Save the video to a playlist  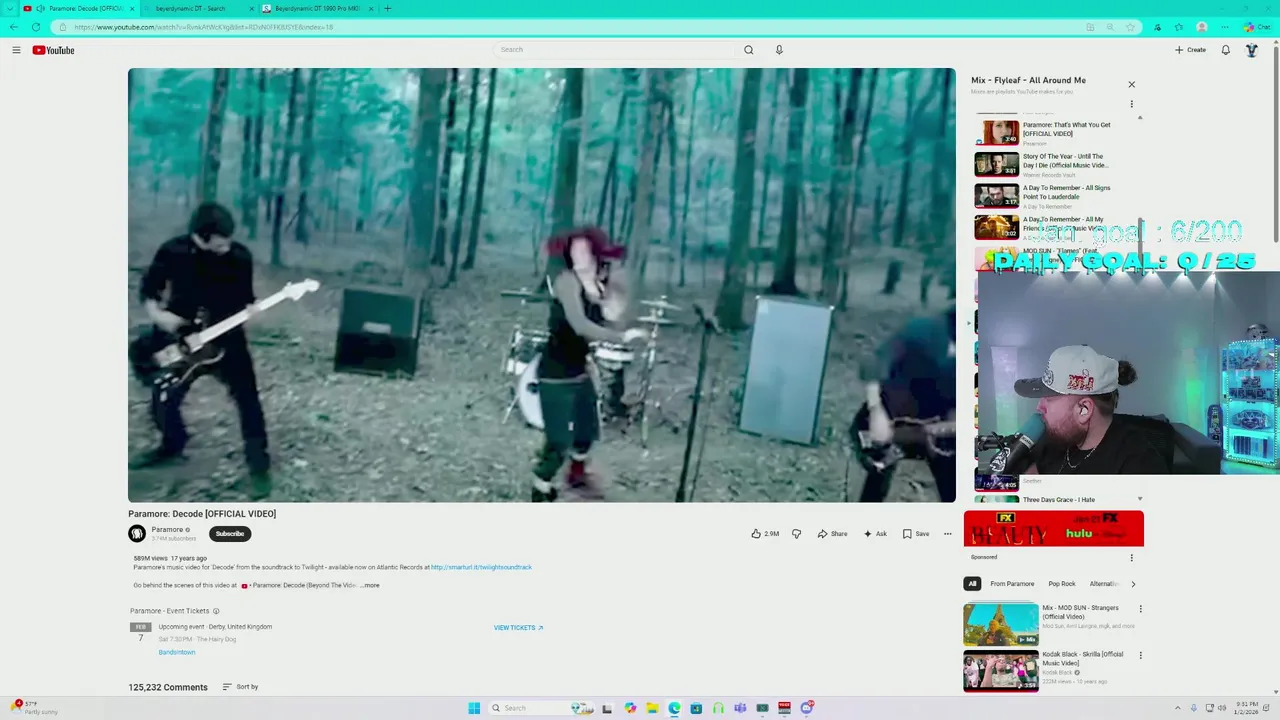coord(916,534)
